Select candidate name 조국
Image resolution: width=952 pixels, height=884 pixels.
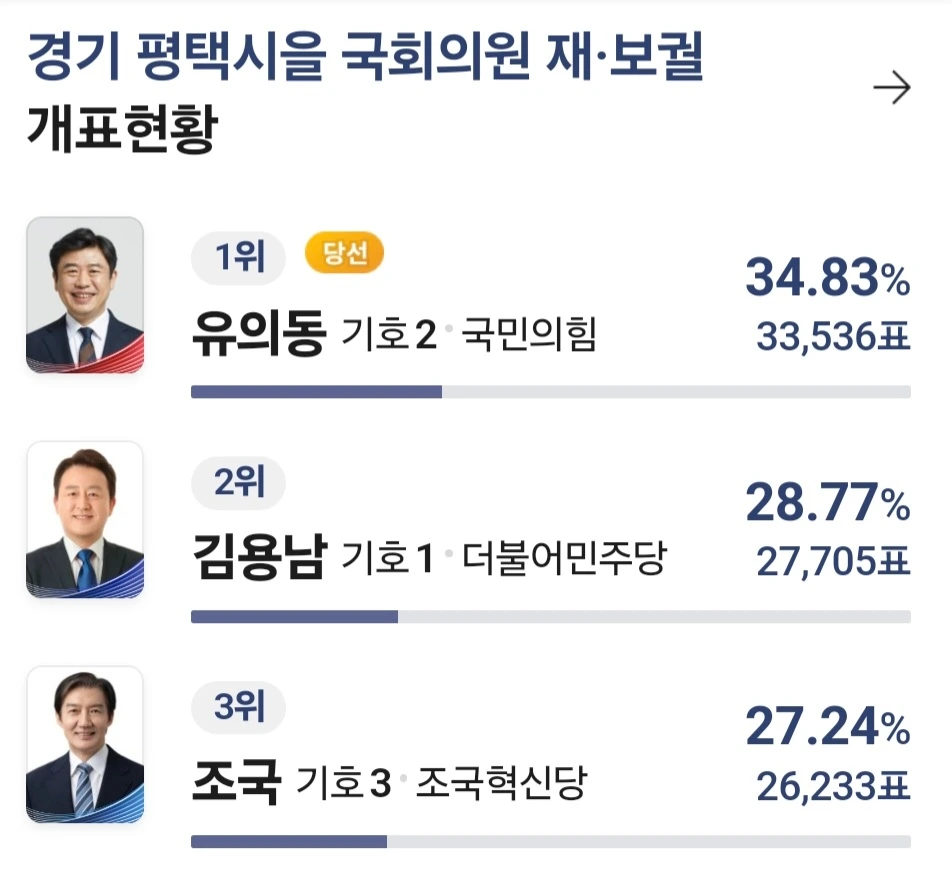pos(237,782)
